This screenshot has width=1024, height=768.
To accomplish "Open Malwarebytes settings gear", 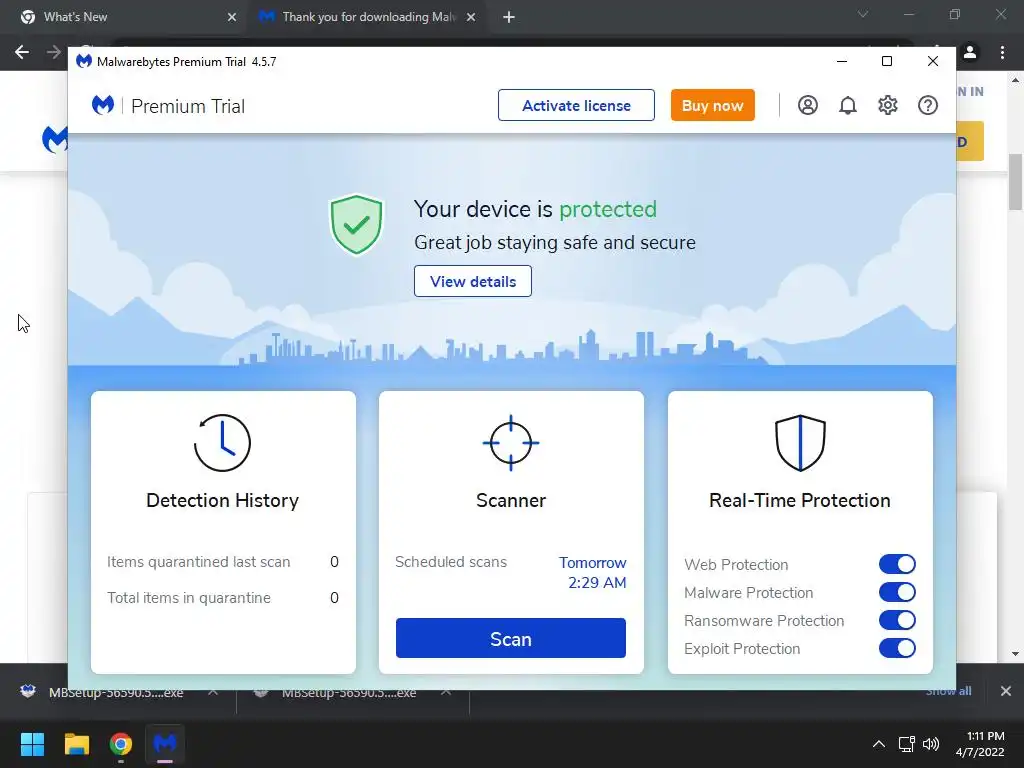I will tap(888, 105).
